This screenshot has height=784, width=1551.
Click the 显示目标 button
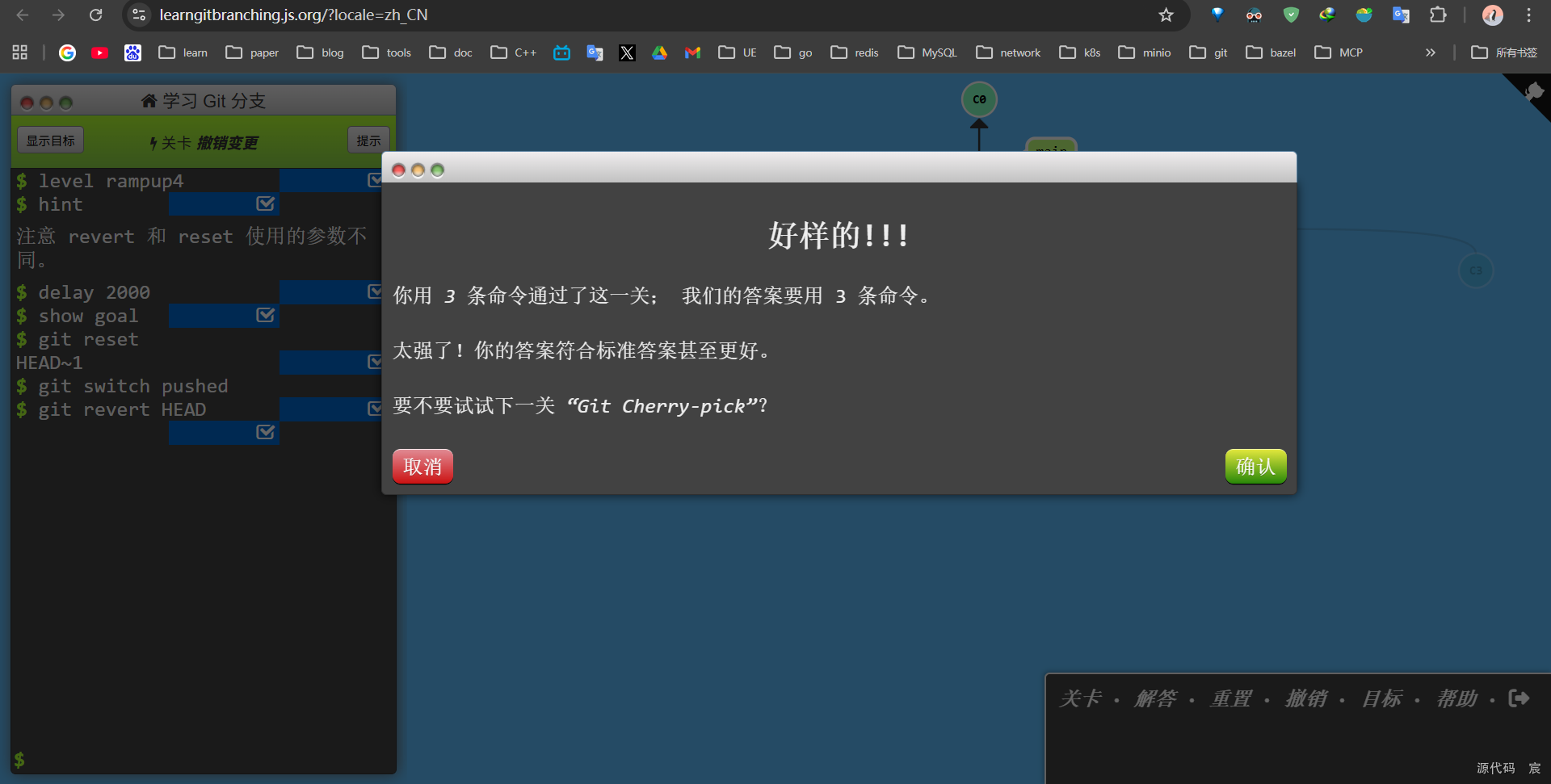coord(51,140)
